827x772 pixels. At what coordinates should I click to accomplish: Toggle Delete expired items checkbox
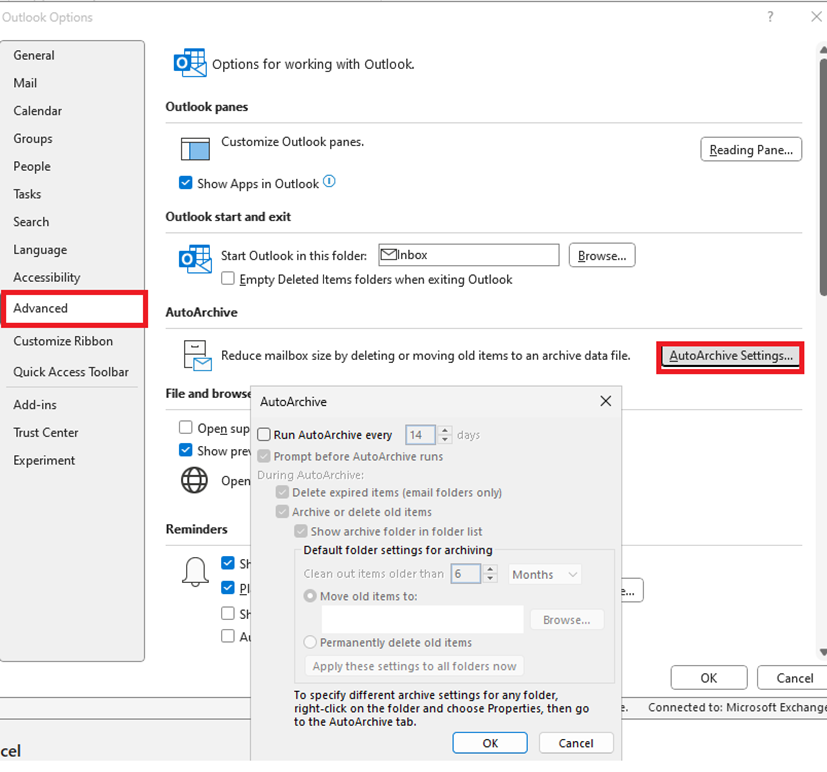[283, 492]
